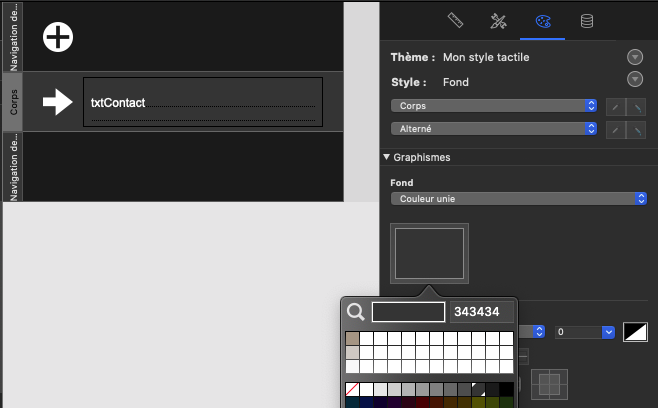Select the txtContact field on the layout

coord(203,102)
